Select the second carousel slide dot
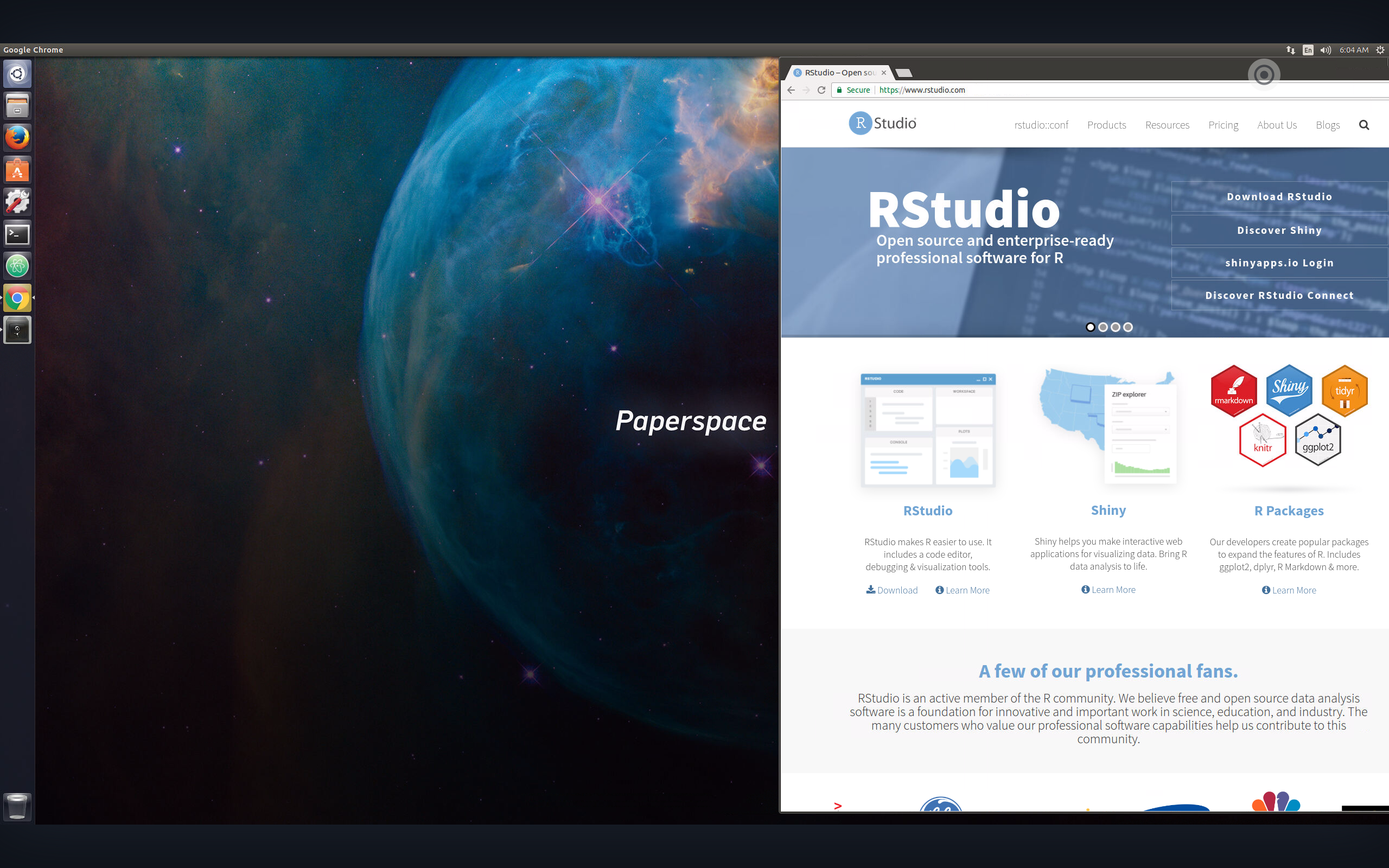 pos(1103,327)
